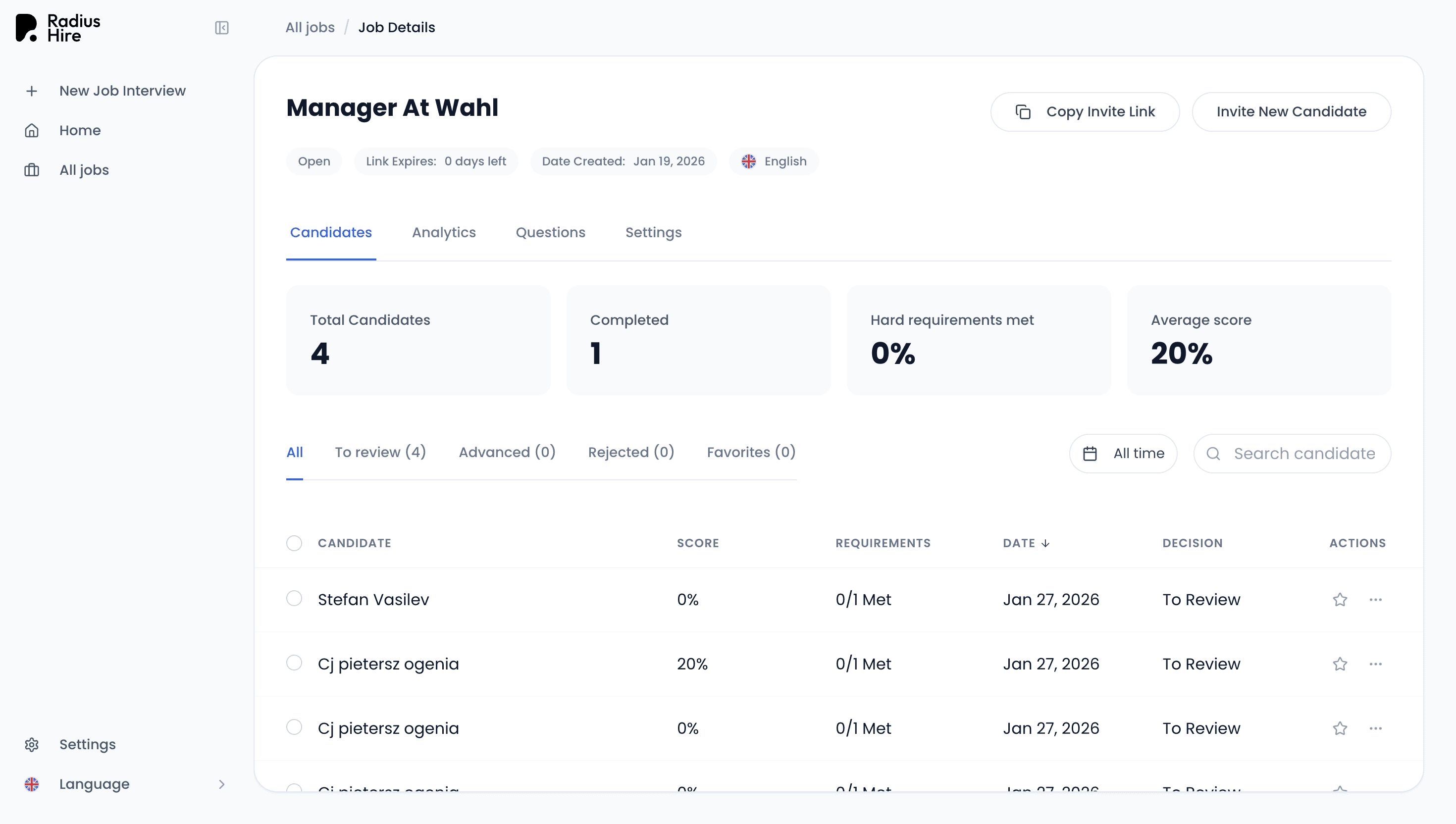Open the All time date filter
This screenshot has height=824, width=1456.
[x=1123, y=453]
